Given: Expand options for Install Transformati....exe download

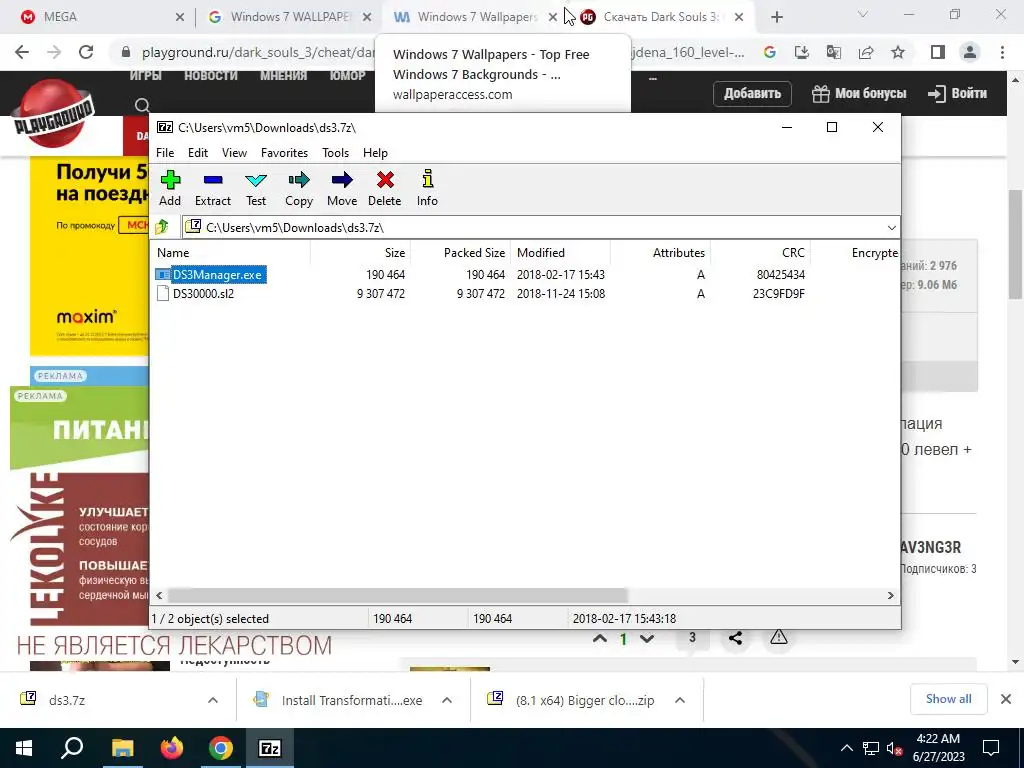Looking at the screenshot, I should tap(447, 700).
